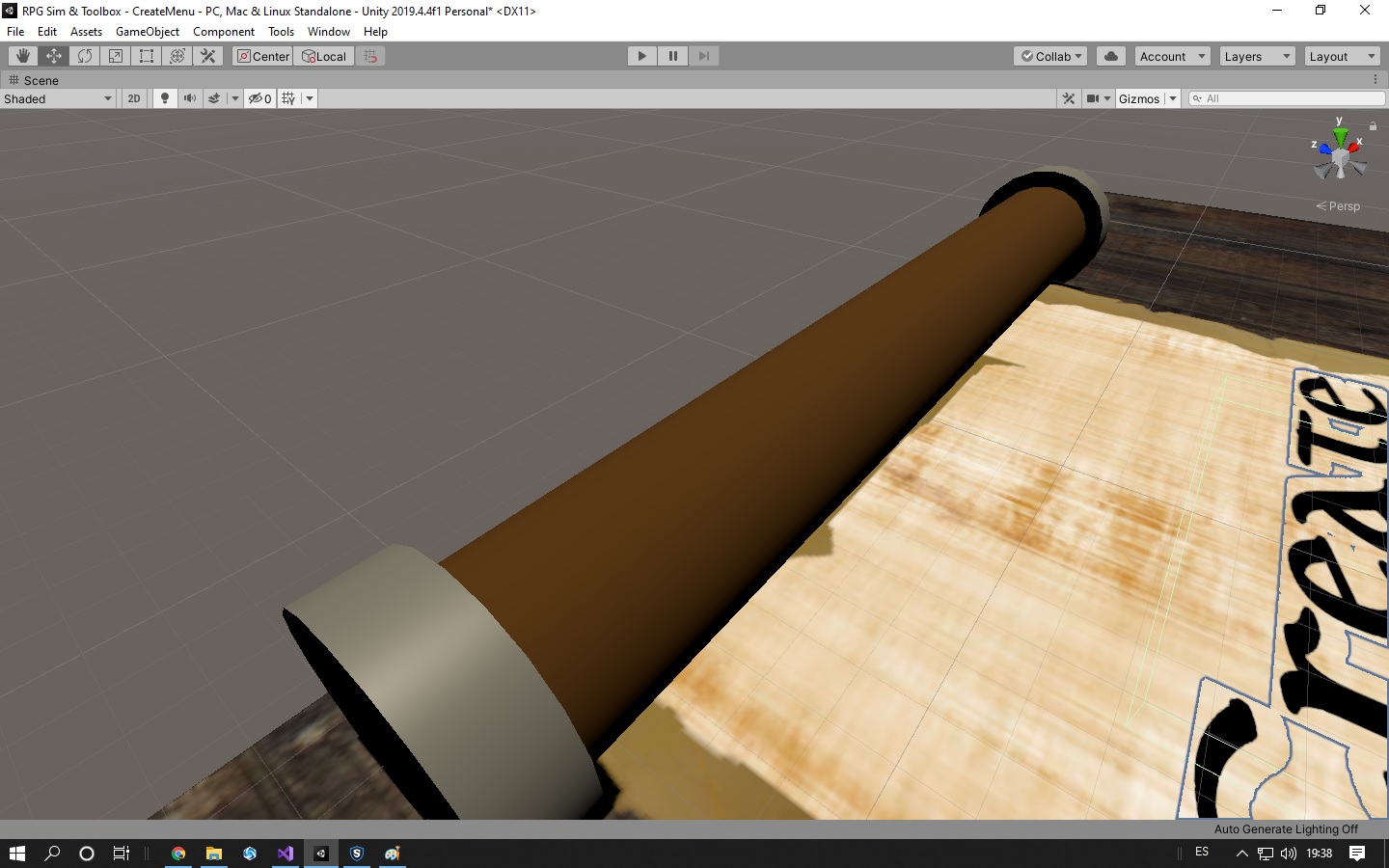The height and width of the screenshot is (868, 1389).
Task: Open Account dropdown
Action: (1172, 56)
